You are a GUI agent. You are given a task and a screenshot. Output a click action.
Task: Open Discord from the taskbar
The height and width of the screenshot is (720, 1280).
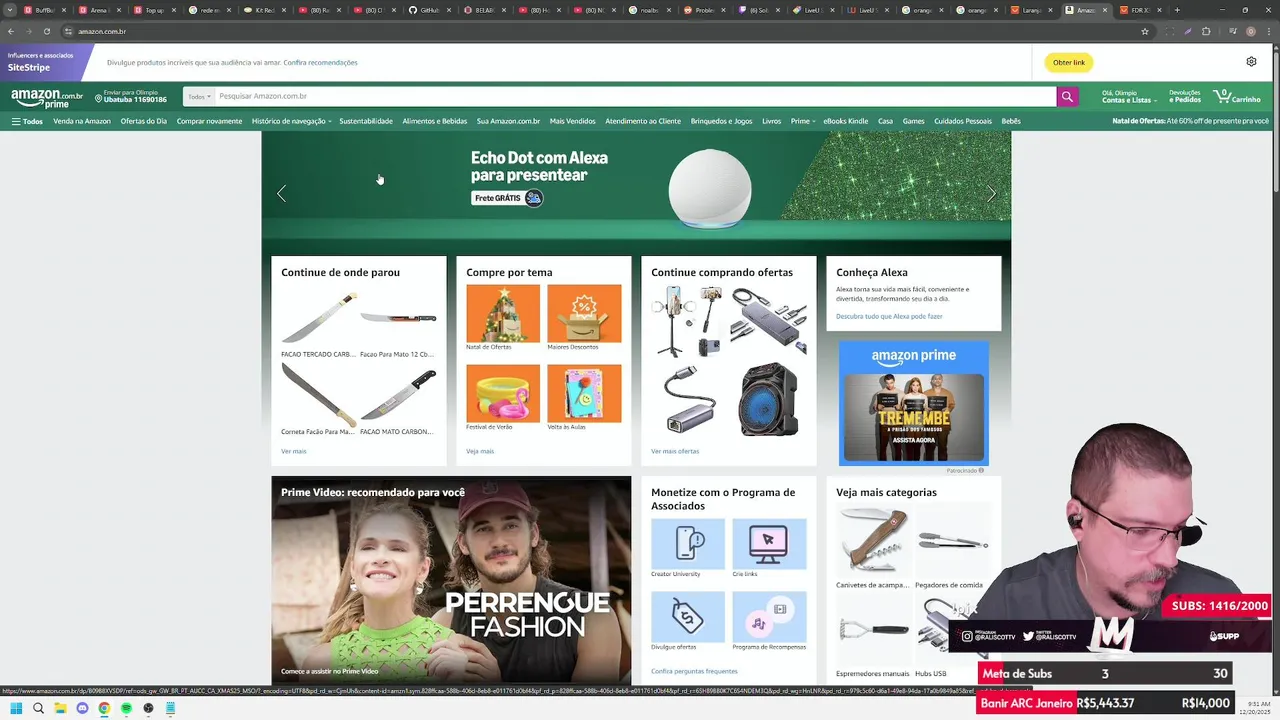coord(82,708)
